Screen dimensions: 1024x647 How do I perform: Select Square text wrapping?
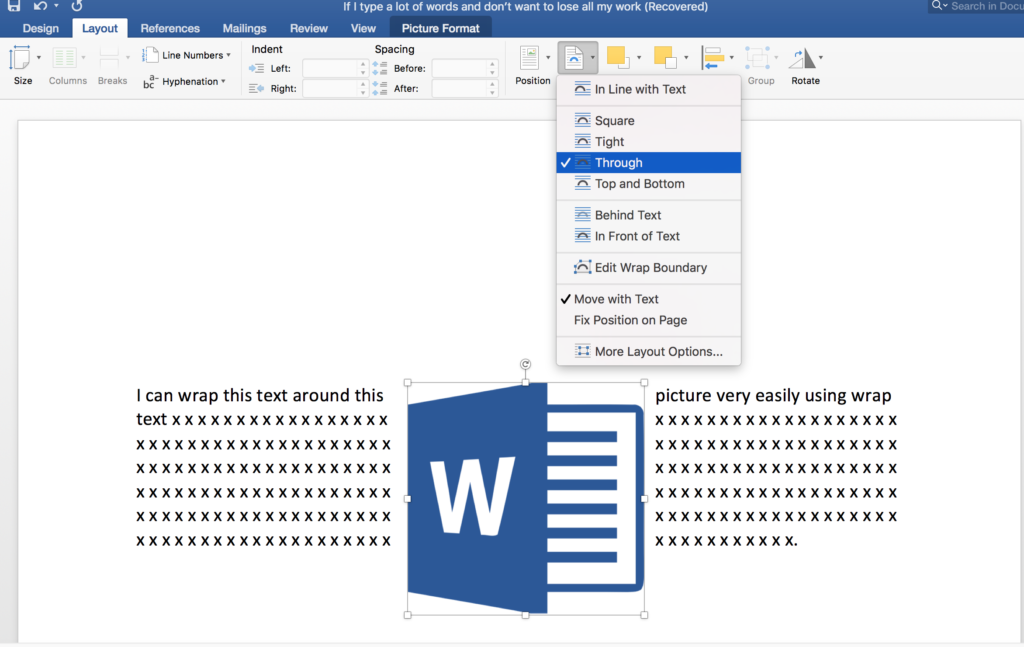[x=648, y=121]
